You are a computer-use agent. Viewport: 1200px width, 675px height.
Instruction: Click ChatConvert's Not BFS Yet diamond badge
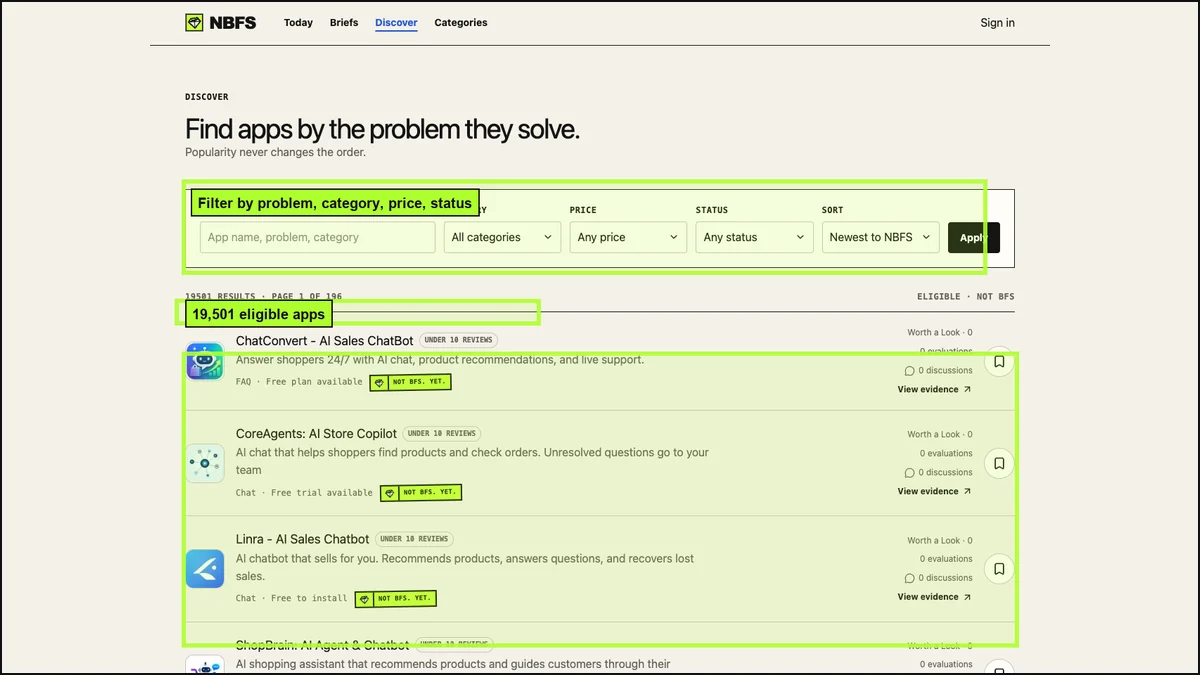410,382
